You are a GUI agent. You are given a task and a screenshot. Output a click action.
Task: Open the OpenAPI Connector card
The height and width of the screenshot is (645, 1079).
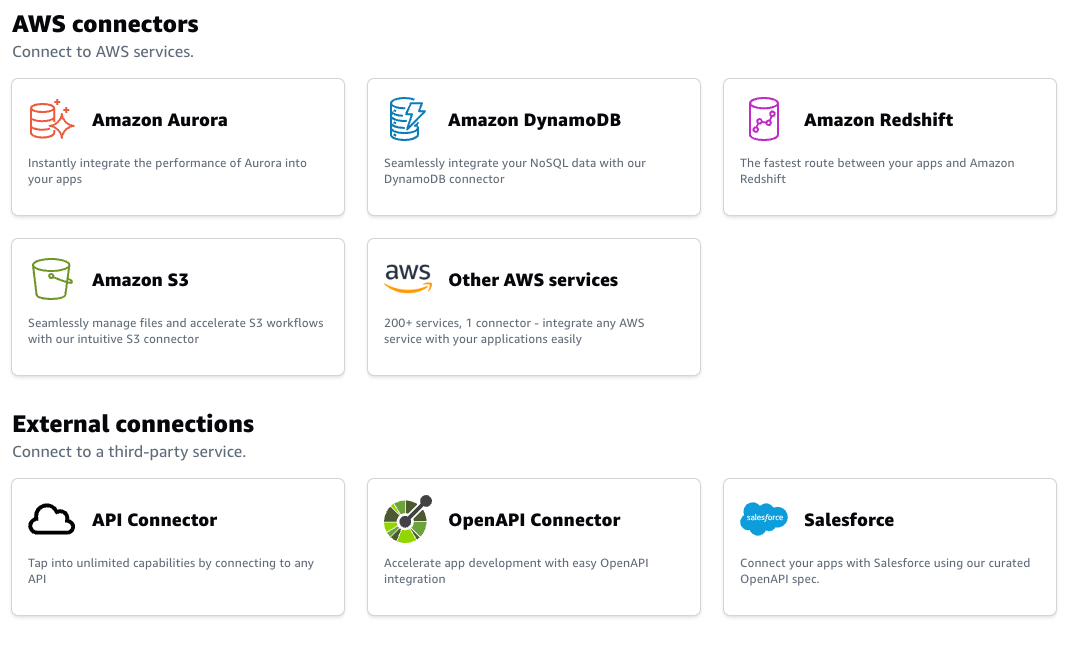pyautogui.click(x=534, y=547)
